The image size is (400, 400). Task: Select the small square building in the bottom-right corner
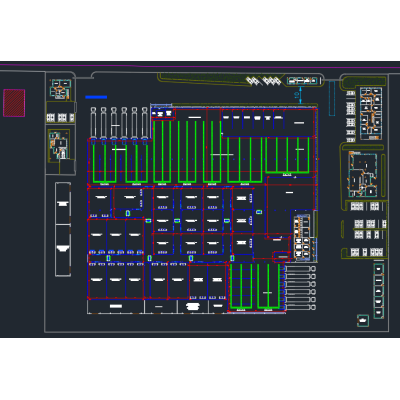(x=363, y=320)
